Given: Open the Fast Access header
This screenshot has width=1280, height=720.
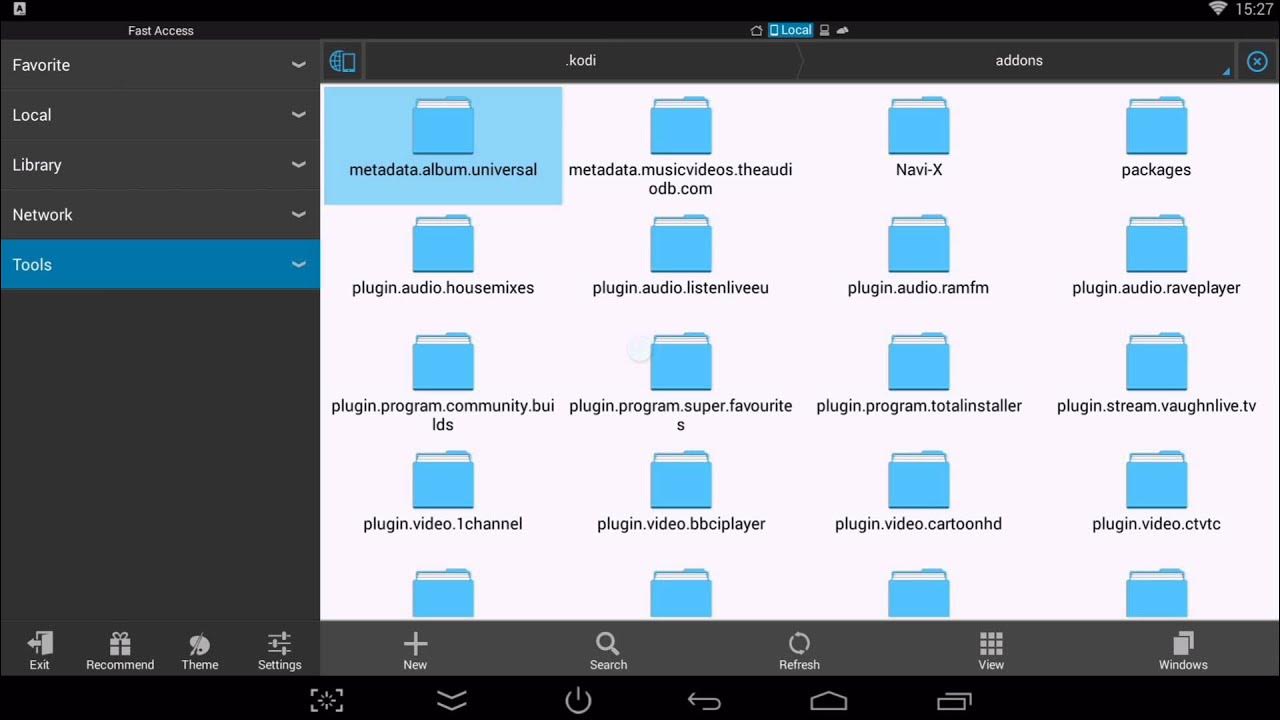Looking at the screenshot, I should tap(160, 31).
